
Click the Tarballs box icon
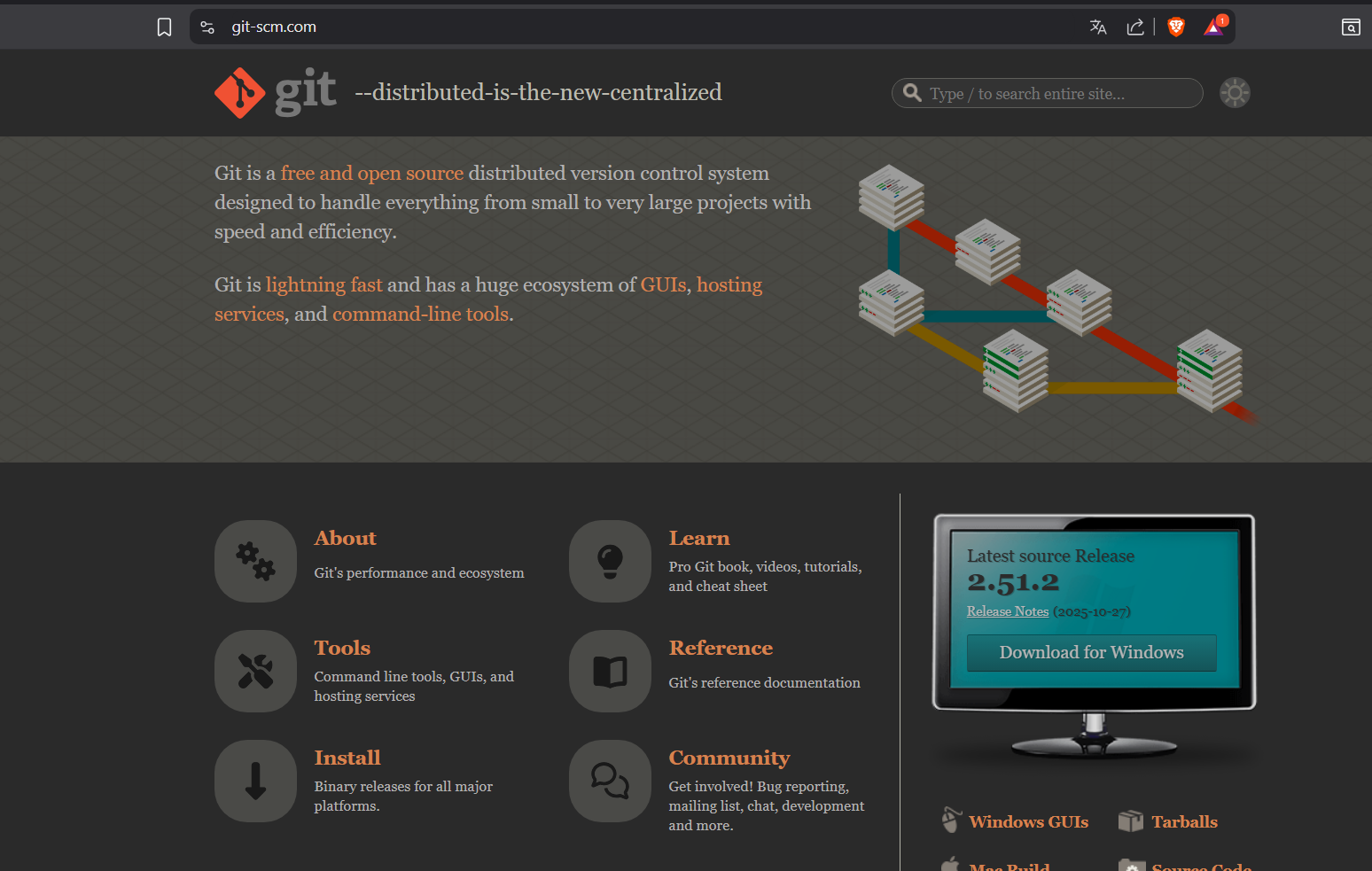[x=1131, y=821]
